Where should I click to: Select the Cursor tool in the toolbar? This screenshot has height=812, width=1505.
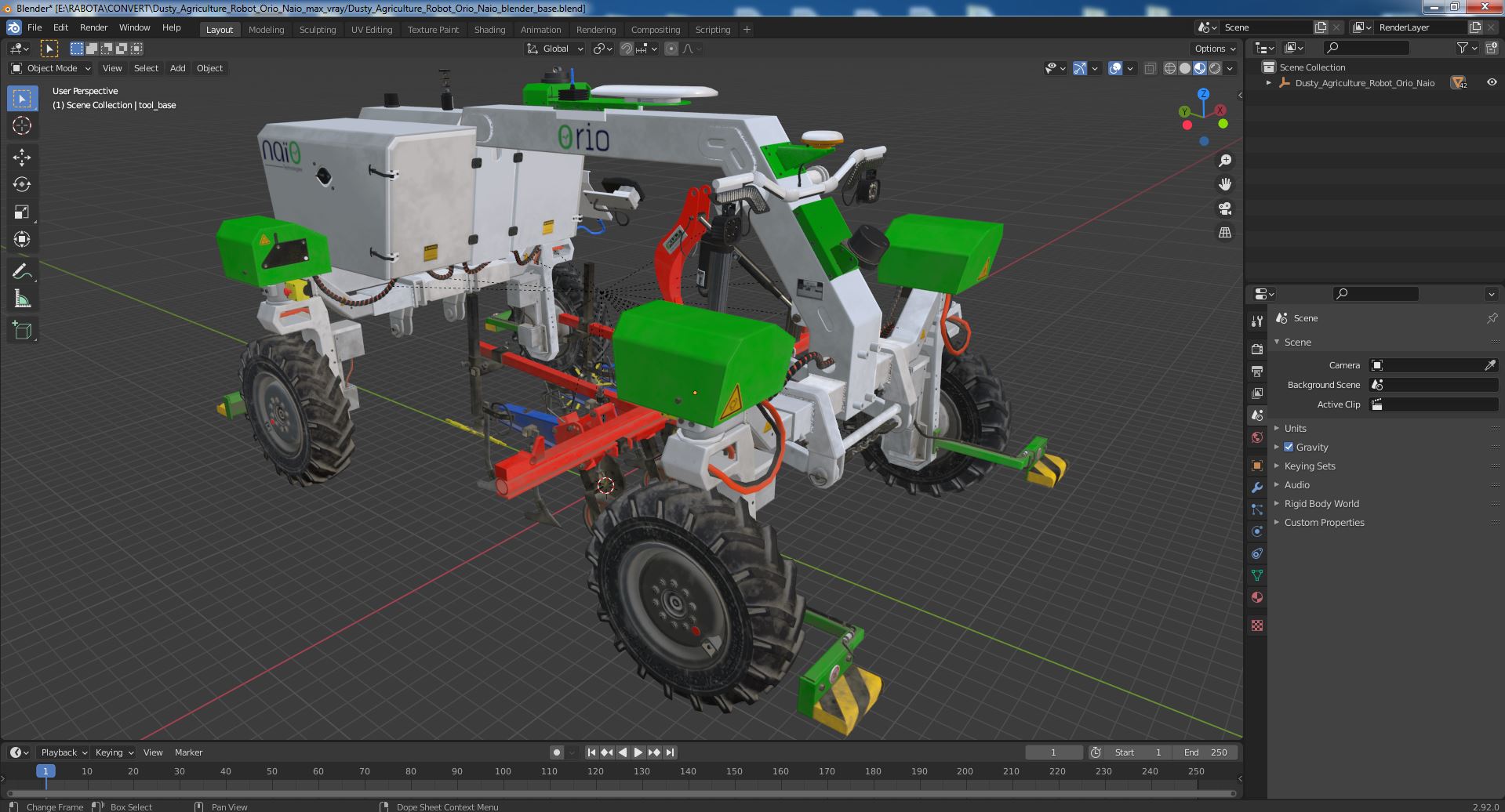click(22, 125)
